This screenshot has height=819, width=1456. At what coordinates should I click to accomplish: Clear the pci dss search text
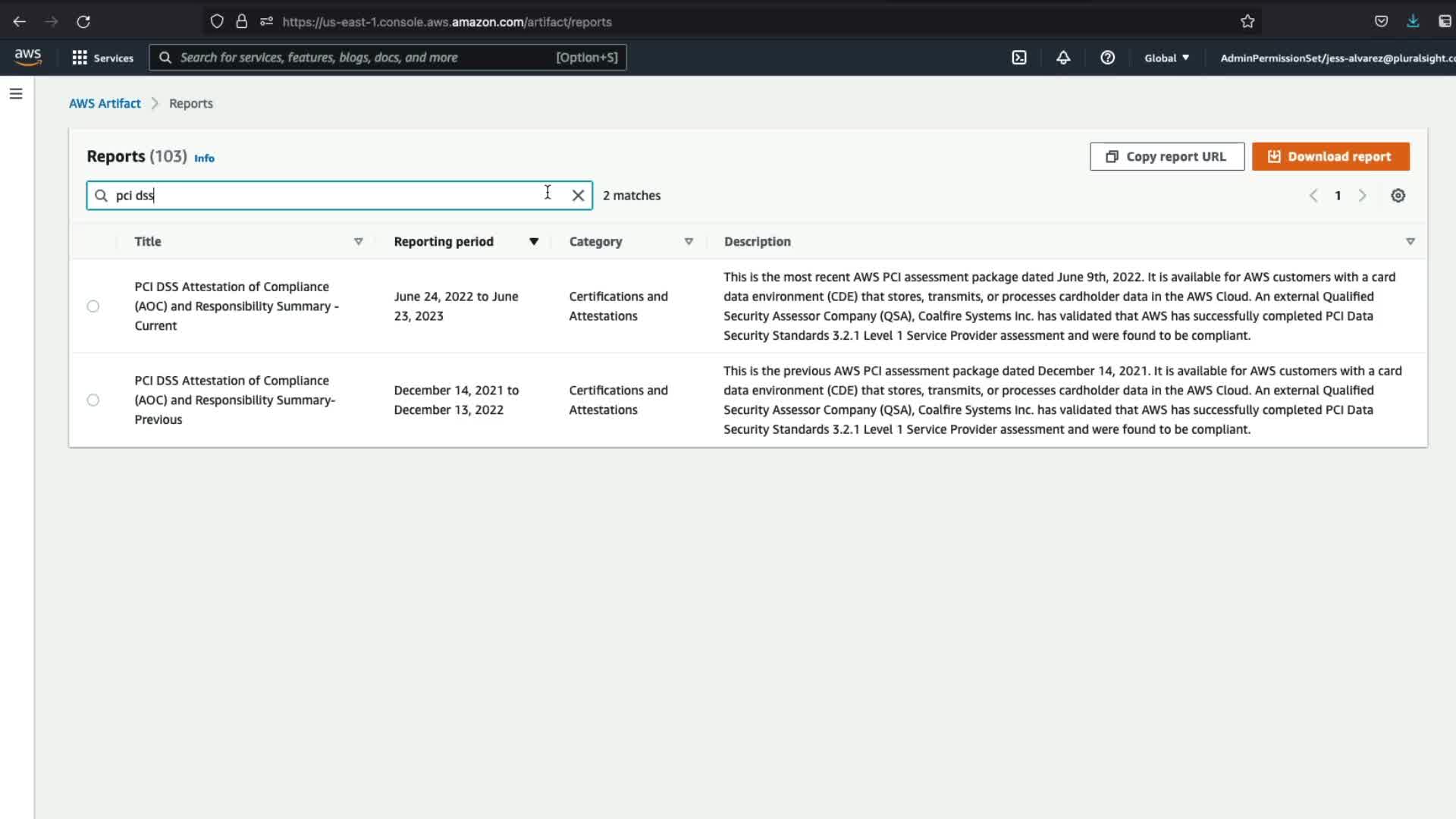(578, 196)
